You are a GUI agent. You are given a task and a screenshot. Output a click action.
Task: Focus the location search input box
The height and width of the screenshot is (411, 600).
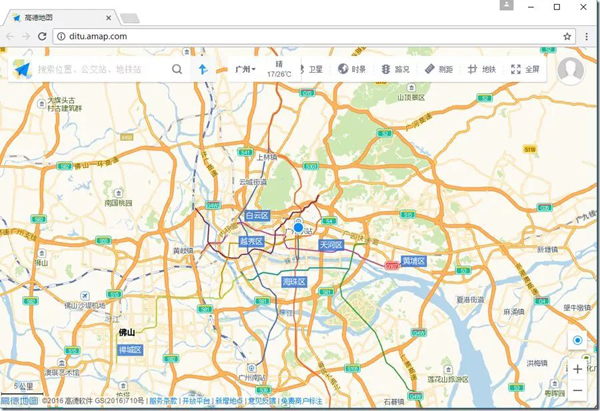(x=101, y=69)
